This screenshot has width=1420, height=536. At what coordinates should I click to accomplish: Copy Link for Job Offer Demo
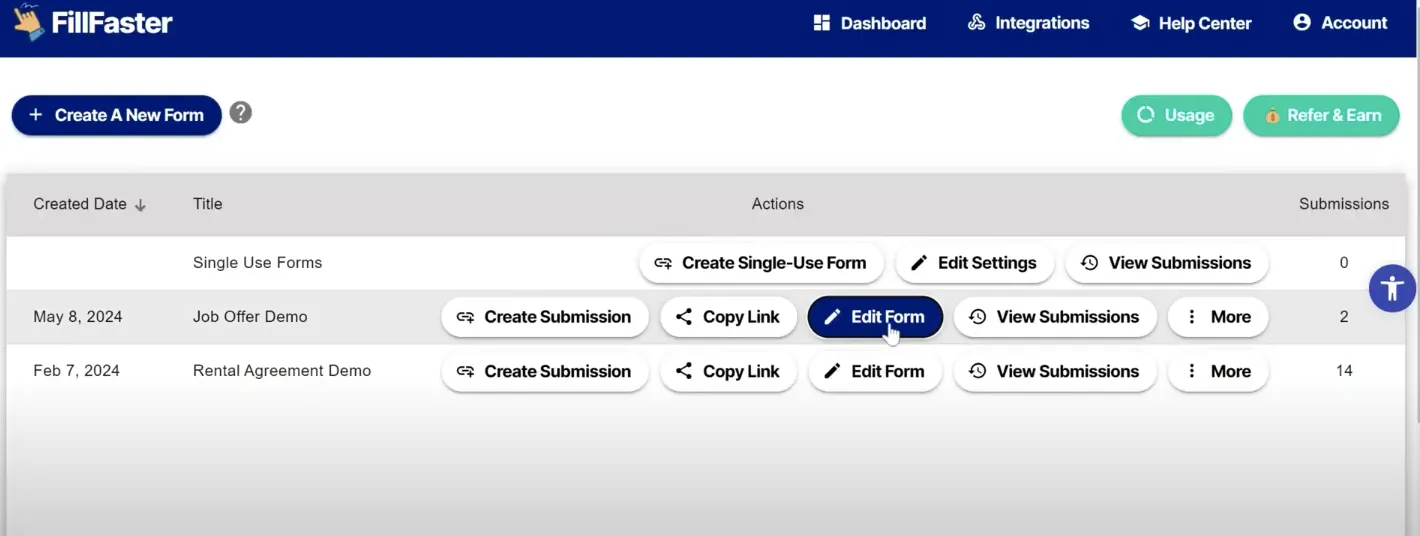(x=728, y=317)
